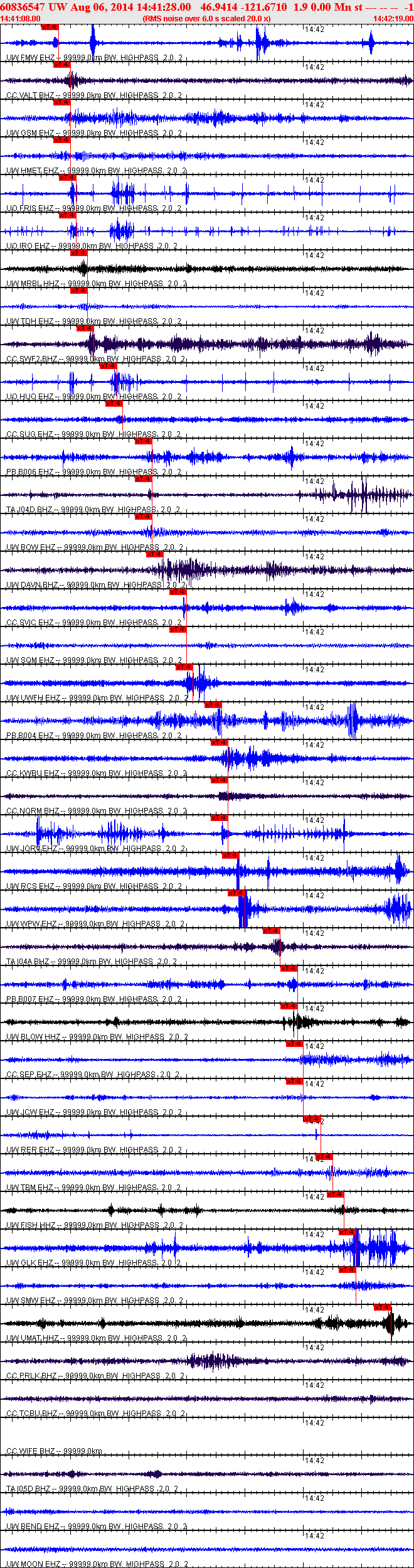Click the UW SQM EHZ station label

click(94, 660)
